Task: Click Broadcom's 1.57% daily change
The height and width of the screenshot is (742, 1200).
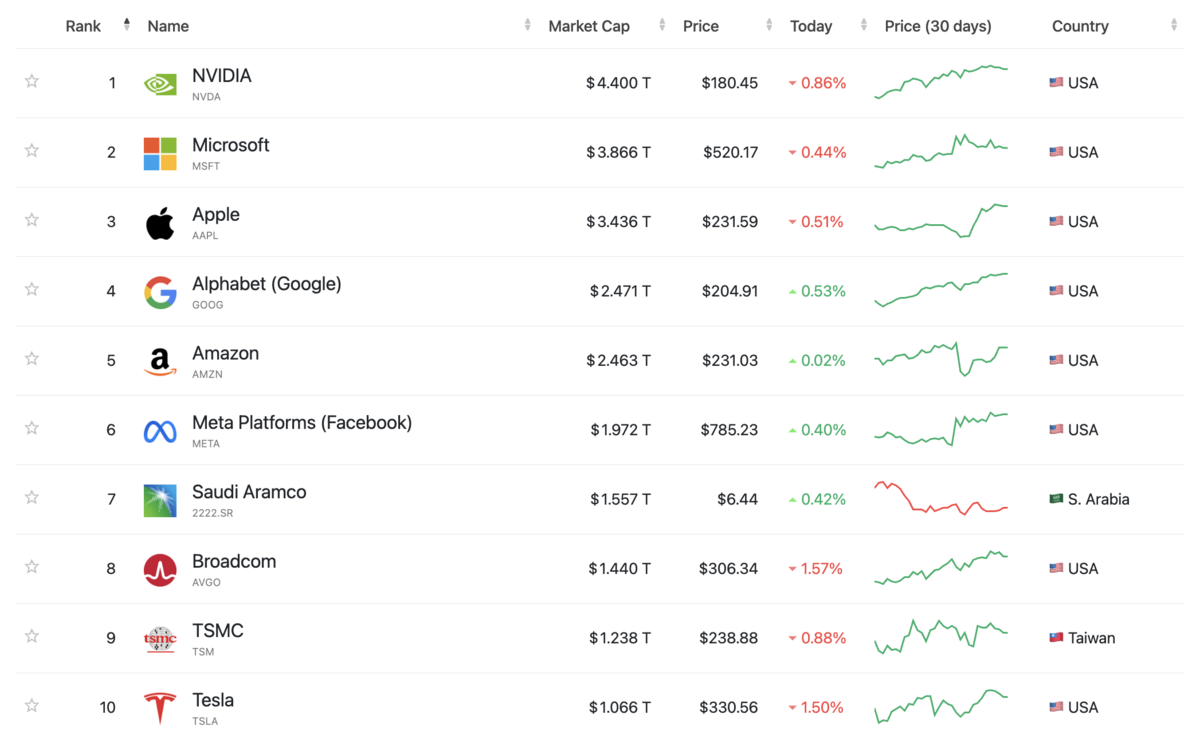Action: tap(816, 568)
